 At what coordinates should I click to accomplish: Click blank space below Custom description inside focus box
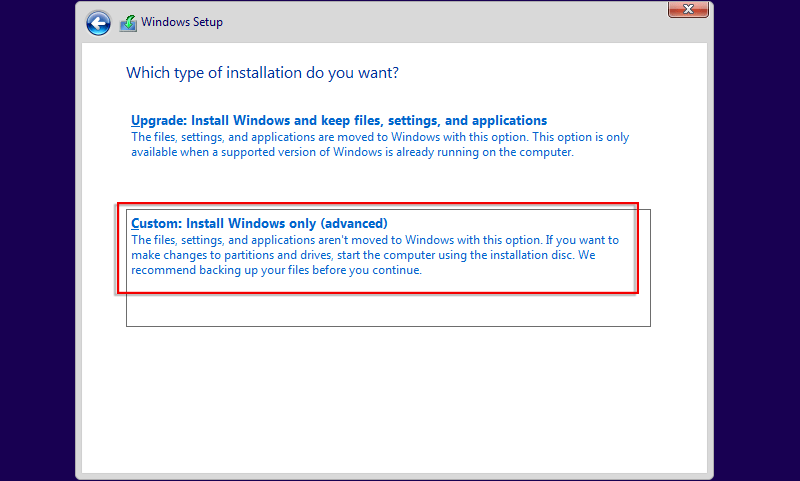(x=388, y=309)
